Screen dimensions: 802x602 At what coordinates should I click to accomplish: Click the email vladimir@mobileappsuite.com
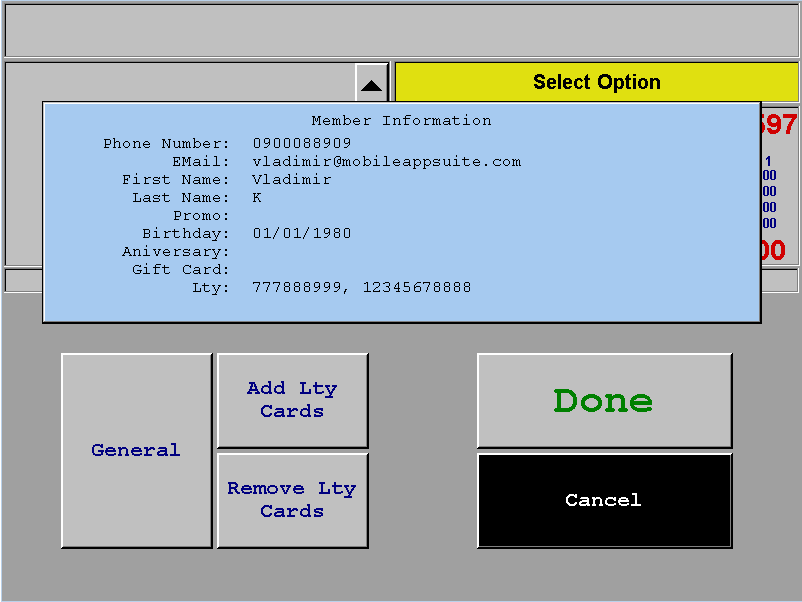(x=386, y=162)
